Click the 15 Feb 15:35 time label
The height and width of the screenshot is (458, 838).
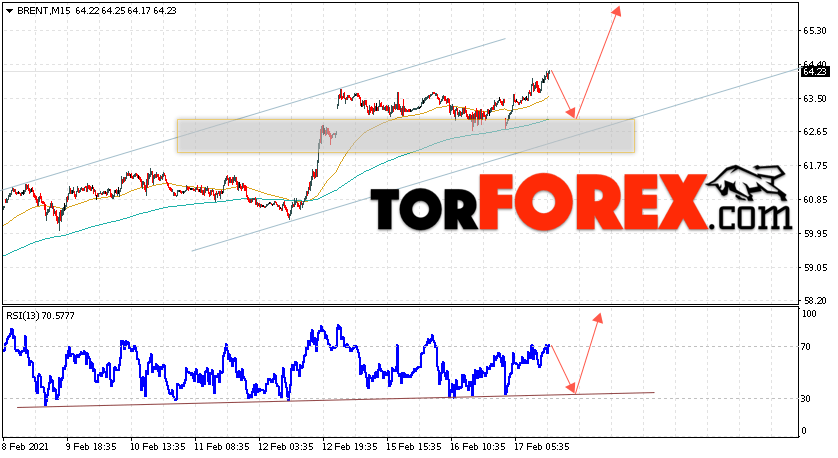point(414,446)
